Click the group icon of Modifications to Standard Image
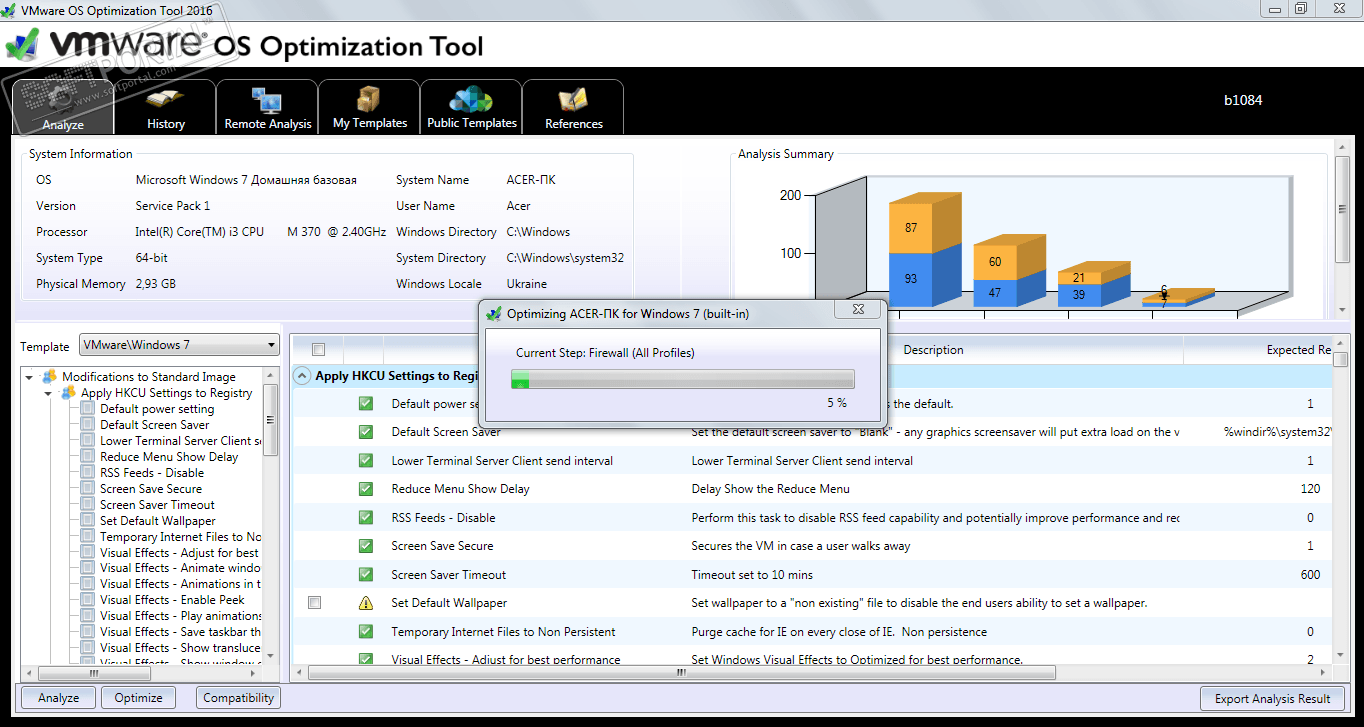 pyautogui.click(x=49, y=377)
